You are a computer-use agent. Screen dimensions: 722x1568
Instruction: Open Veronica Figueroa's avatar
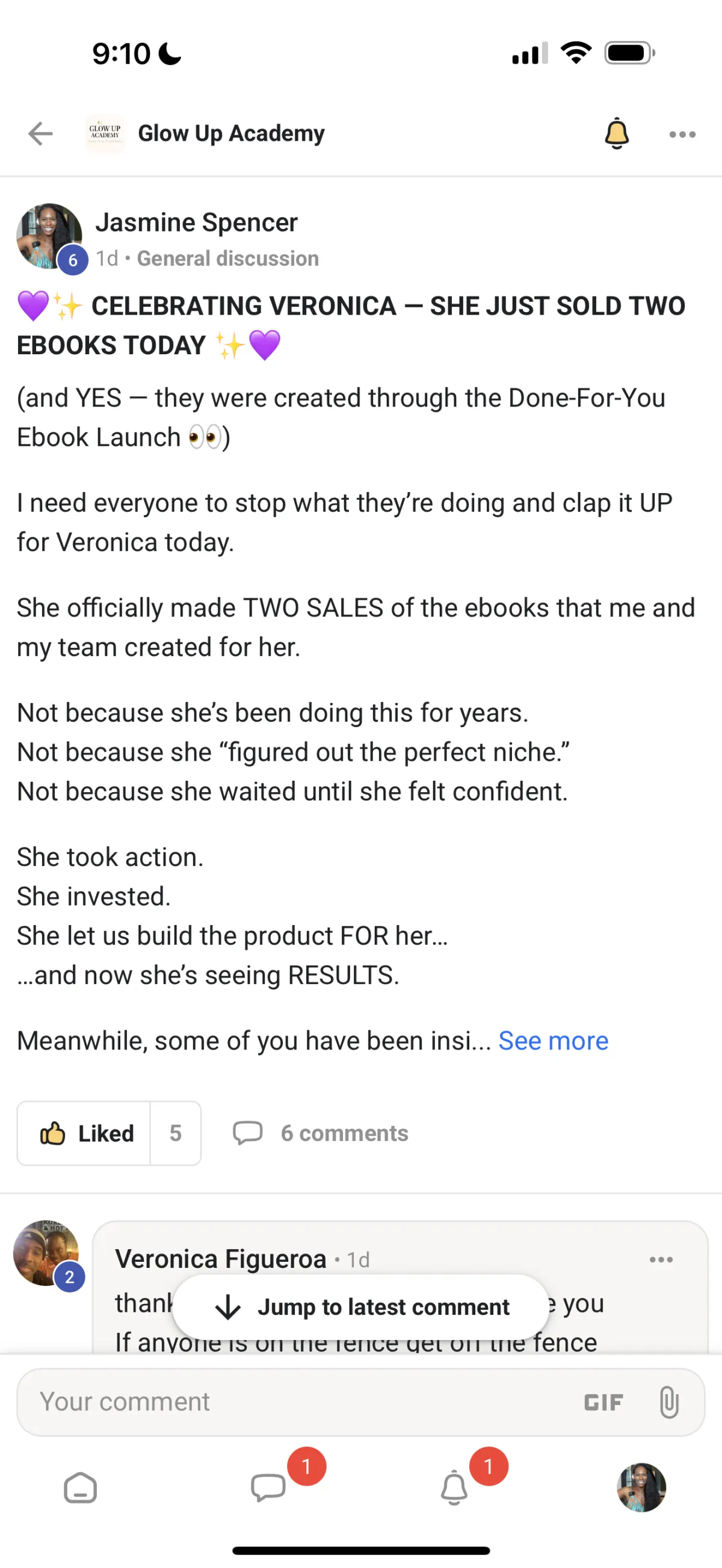[46, 1253]
